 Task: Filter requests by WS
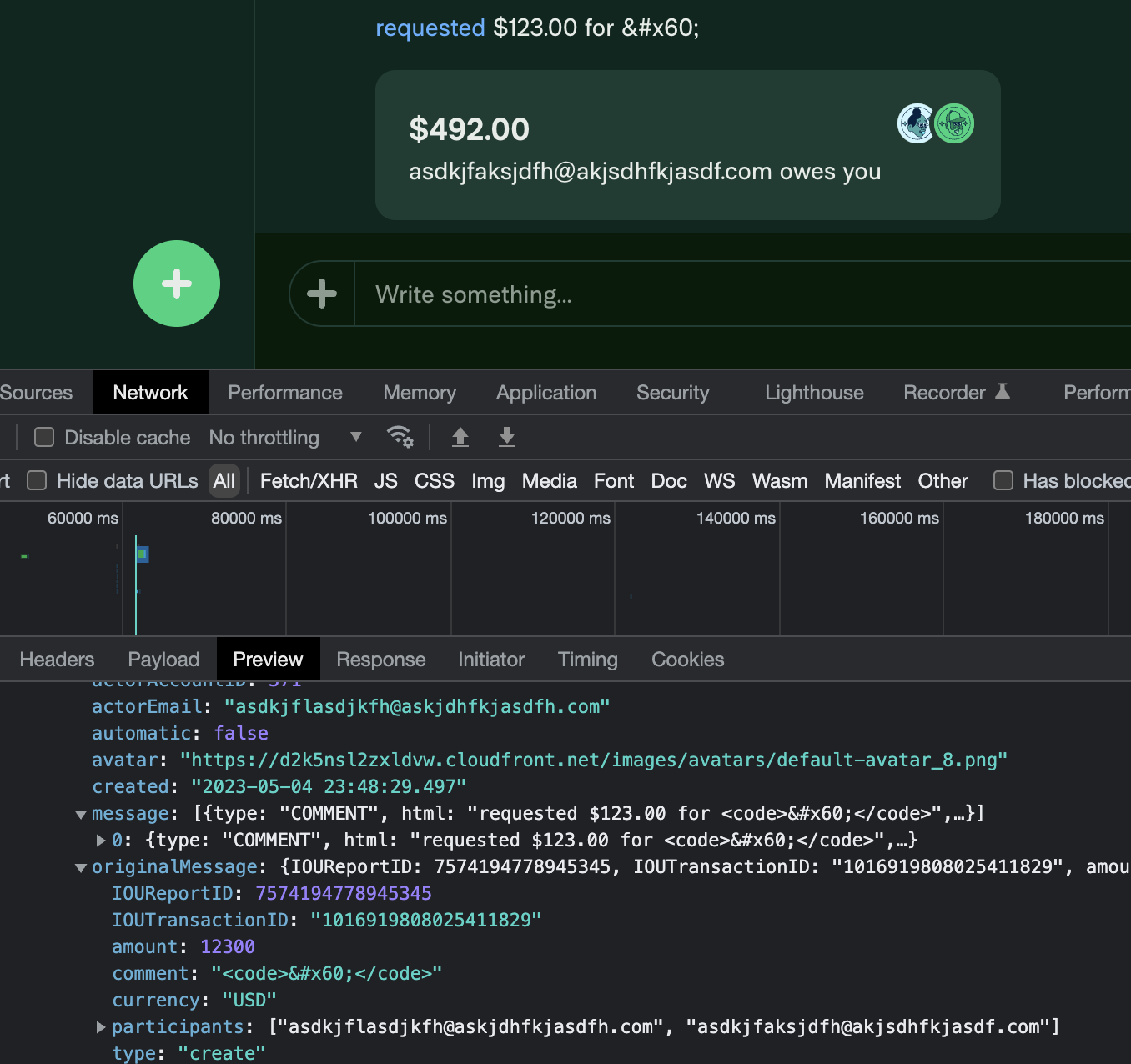pos(720,480)
